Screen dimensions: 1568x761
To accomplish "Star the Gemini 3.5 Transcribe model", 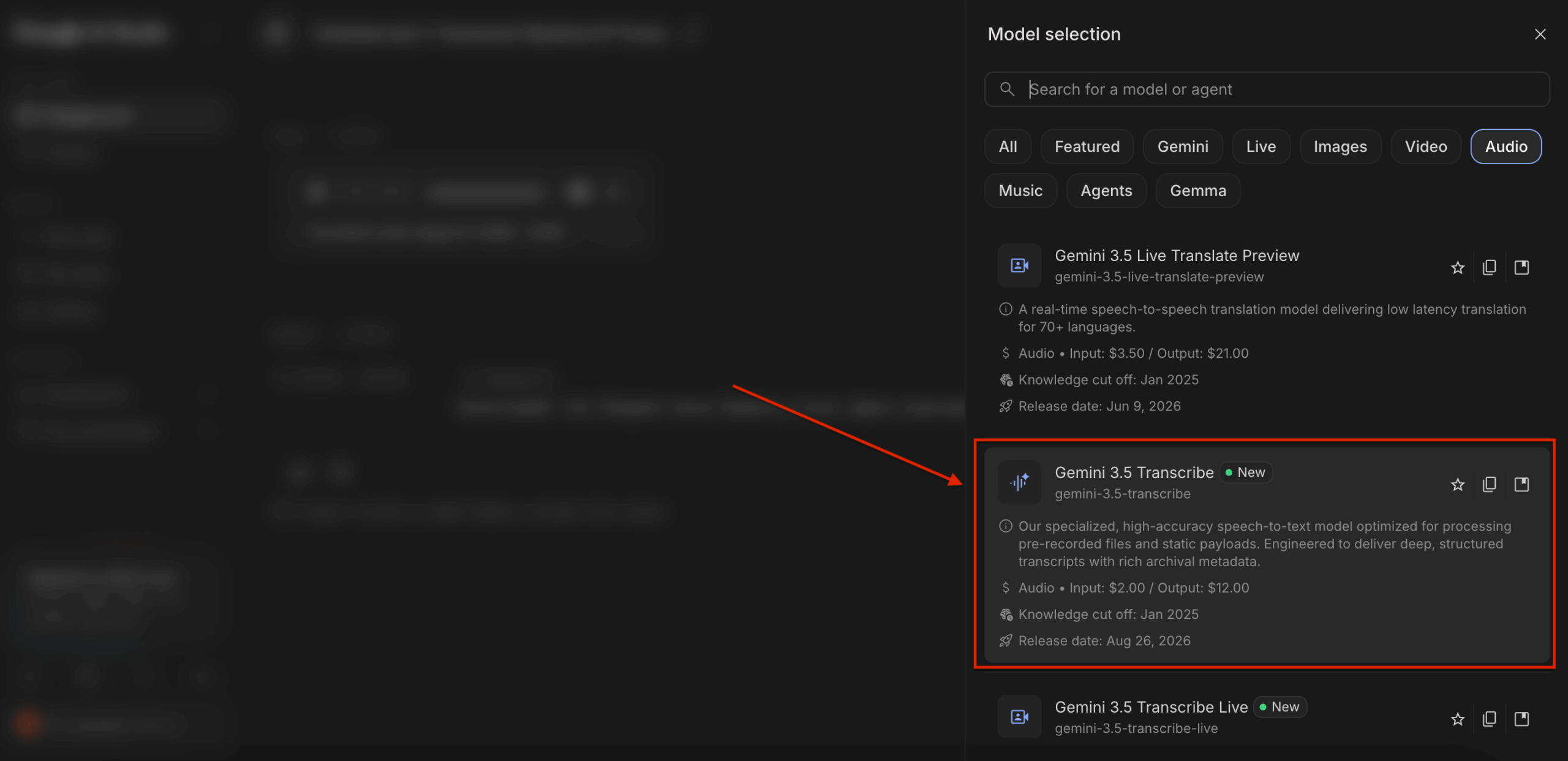I will (1458, 485).
